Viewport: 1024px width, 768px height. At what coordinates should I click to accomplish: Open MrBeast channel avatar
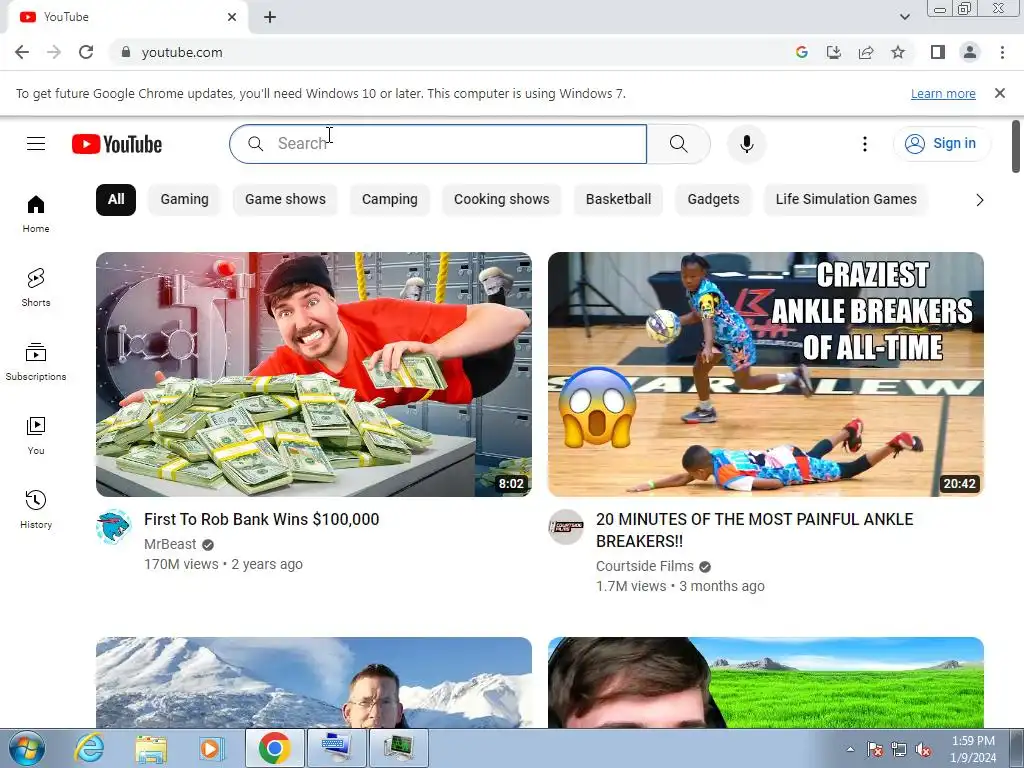click(x=114, y=527)
